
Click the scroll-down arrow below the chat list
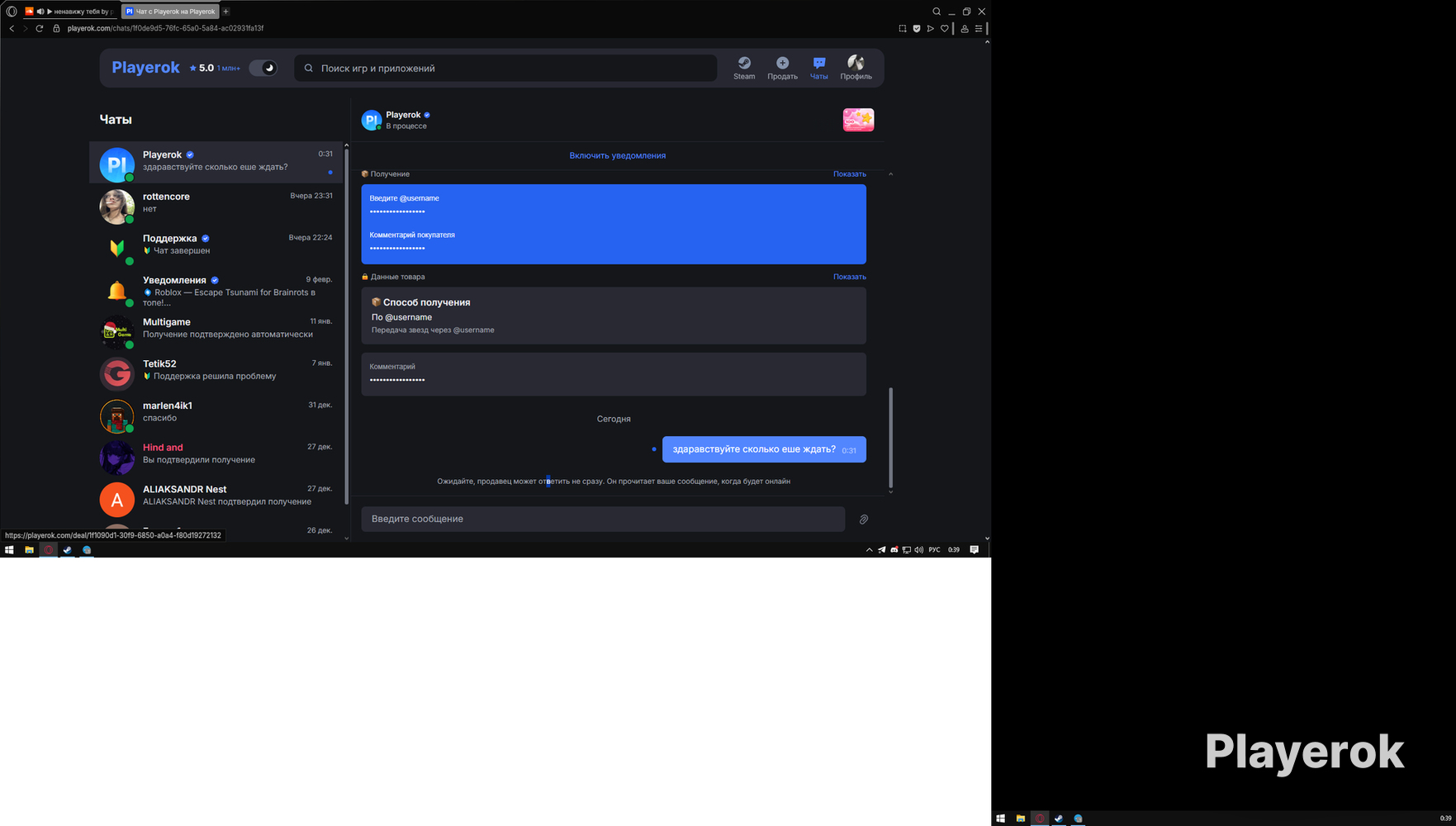tap(347, 539)
